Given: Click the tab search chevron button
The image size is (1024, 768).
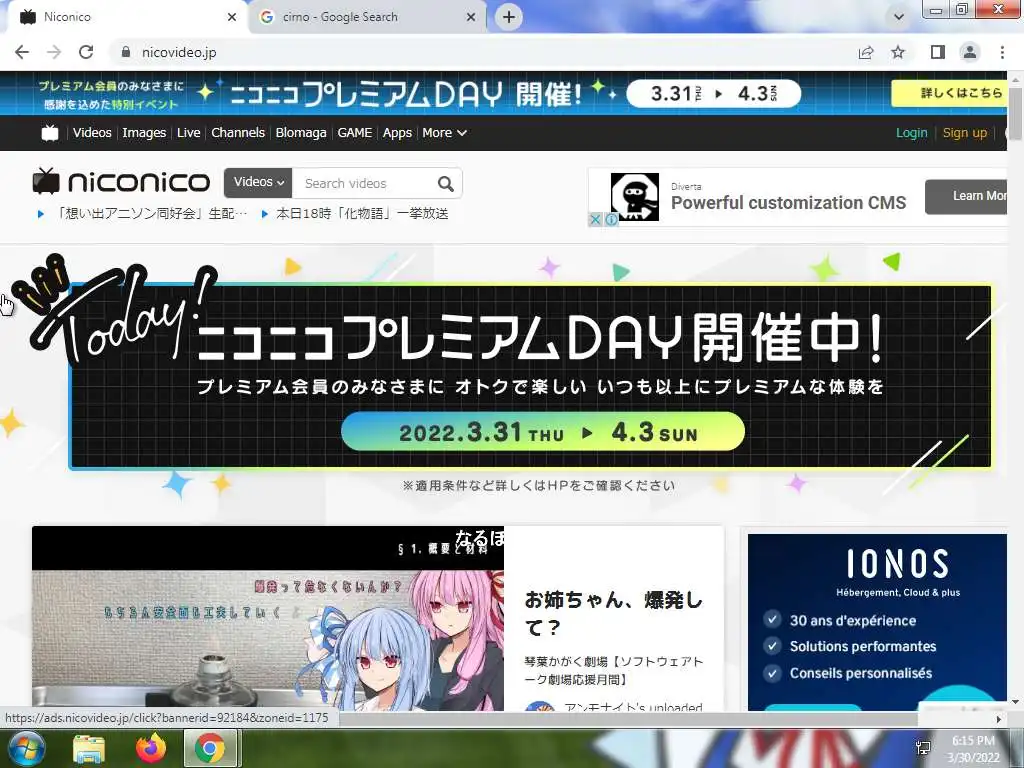Looking at the screenshot, I should (x=899, y=17).
